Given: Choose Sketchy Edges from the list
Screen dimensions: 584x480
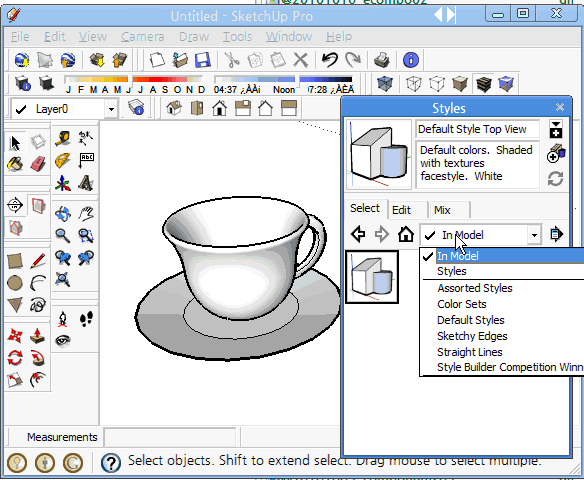Looking at the screenshot, I should pyautogui.click(x=472, y=336).
